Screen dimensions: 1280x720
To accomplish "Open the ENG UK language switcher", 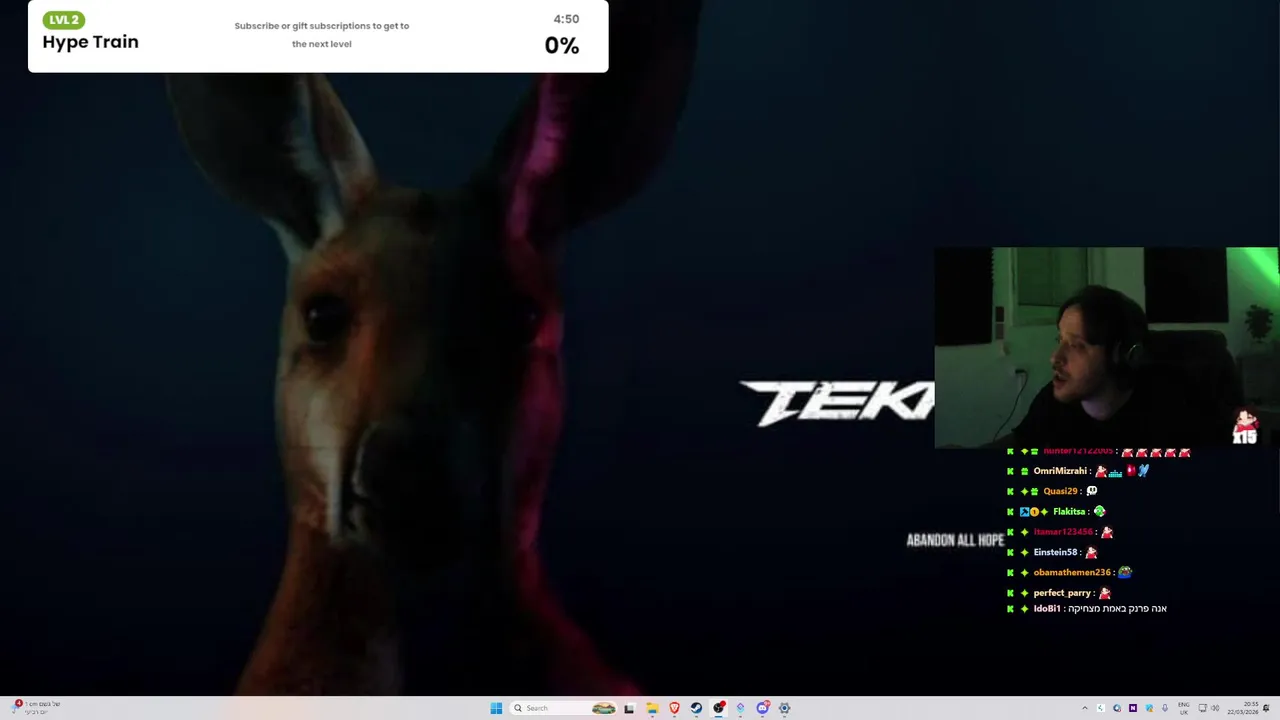I will click(x=1184, y=708).
